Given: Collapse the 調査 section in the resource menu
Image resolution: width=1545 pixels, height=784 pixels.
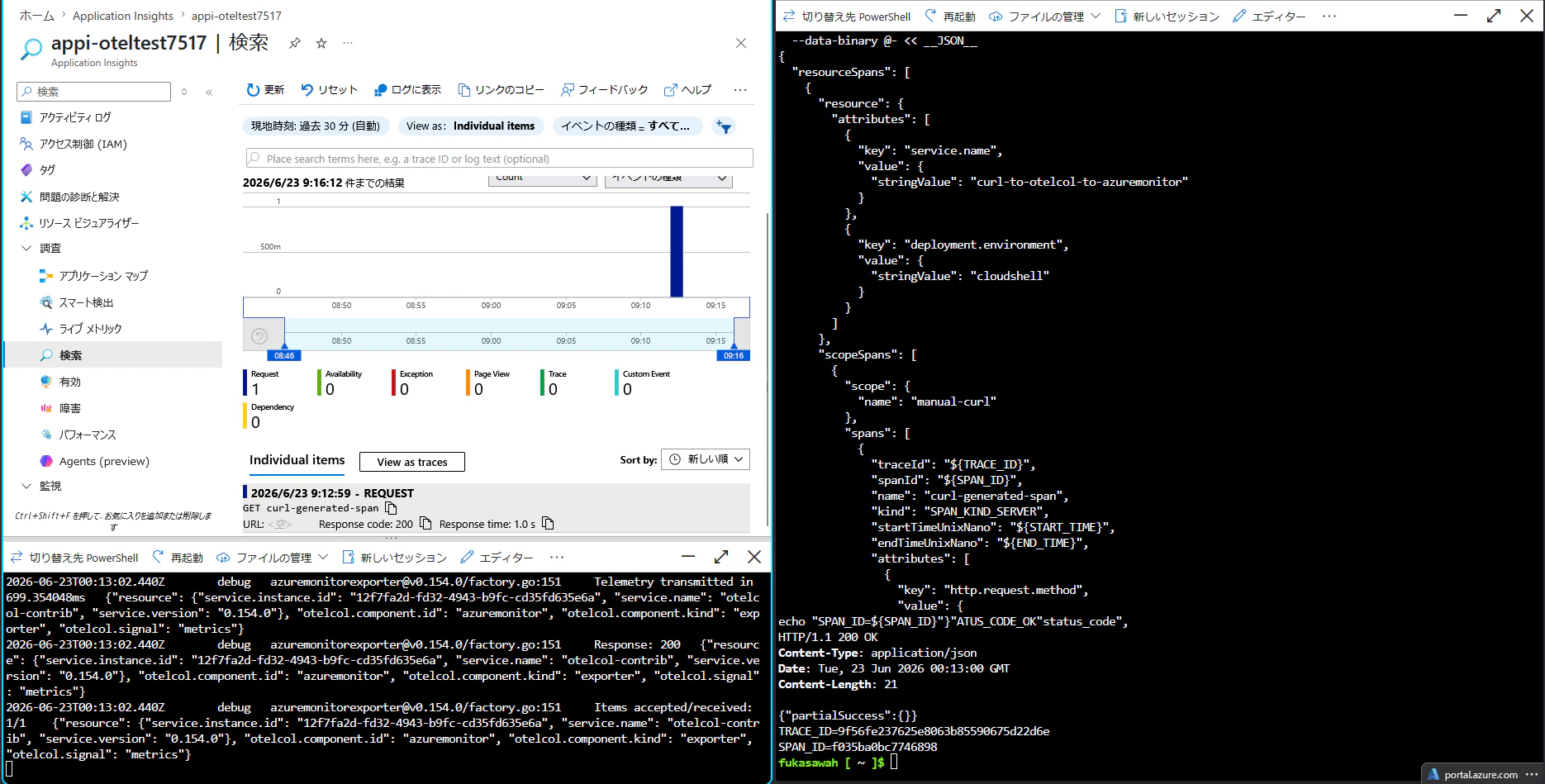Looking at the screenshot, I should point(26,248).
